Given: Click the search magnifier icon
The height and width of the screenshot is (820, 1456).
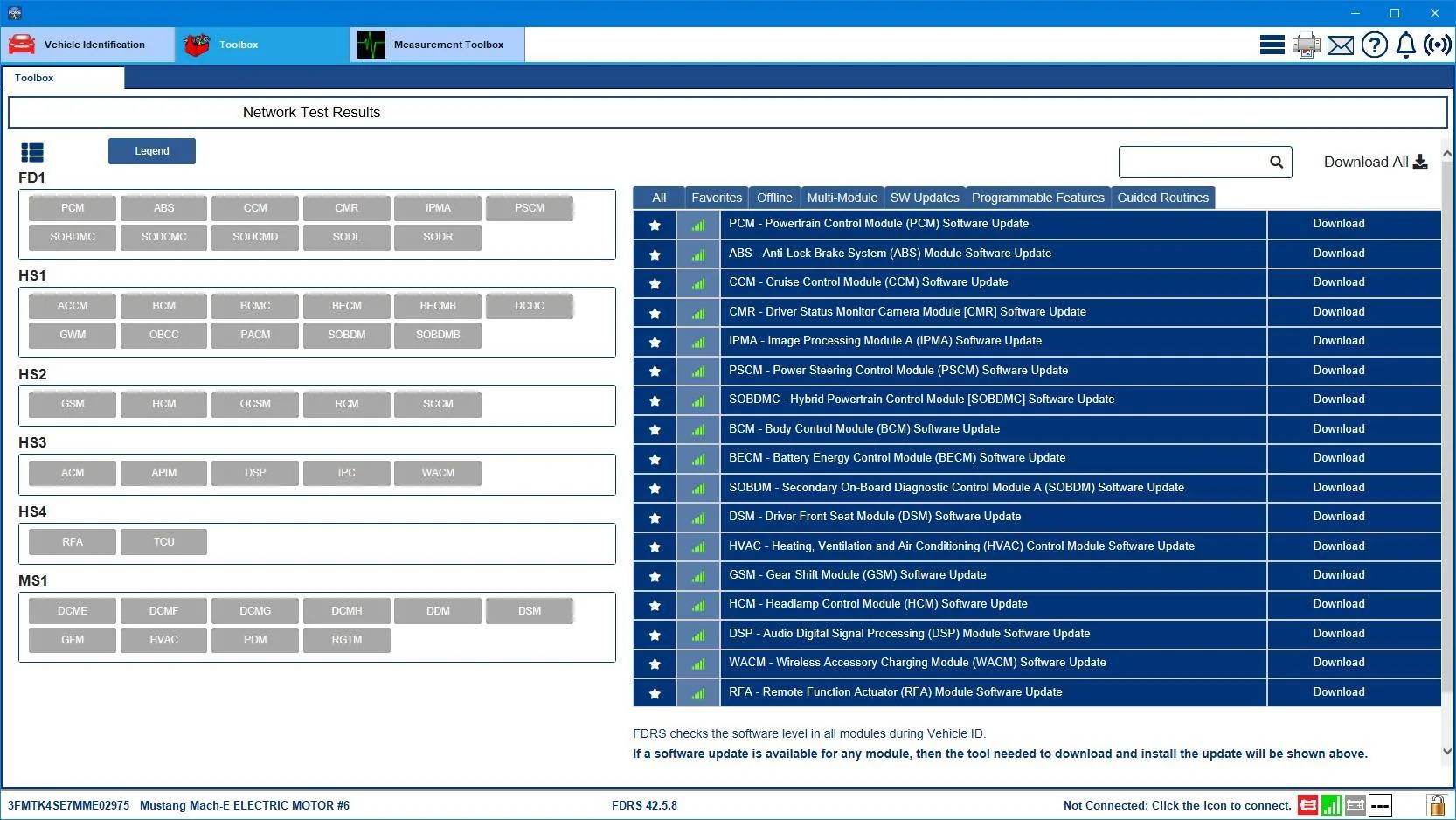Looking at the screenshot, I should tap(1276, 162).
